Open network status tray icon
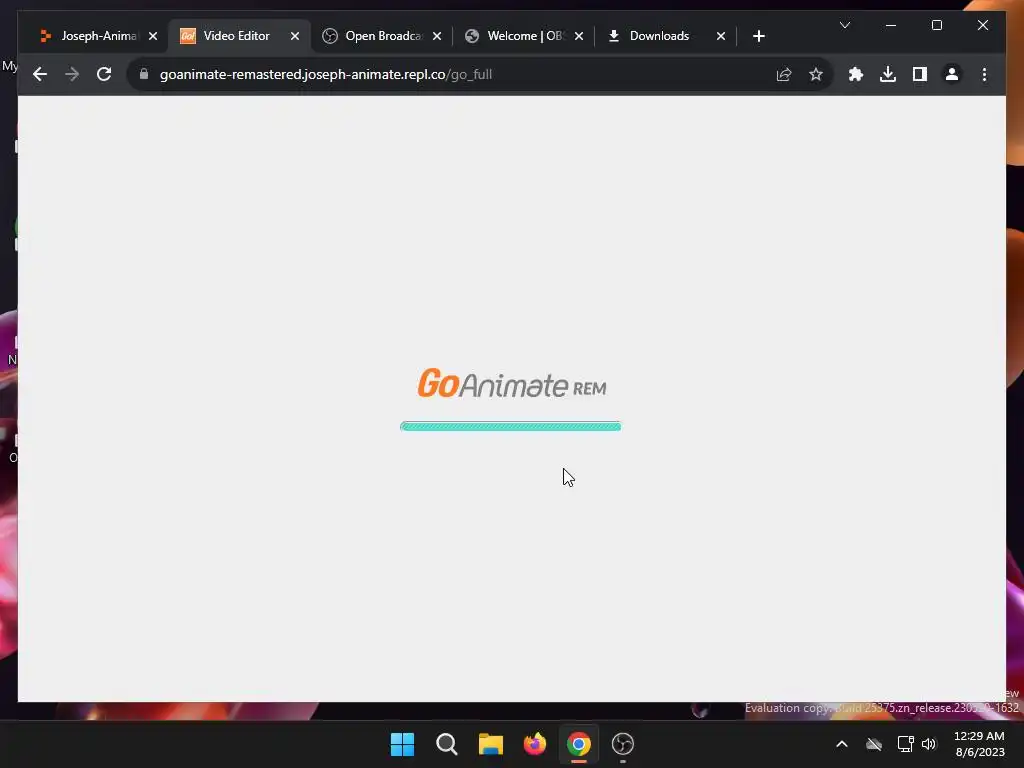This screenshot has width=1024, height=768. click(905, 744)
